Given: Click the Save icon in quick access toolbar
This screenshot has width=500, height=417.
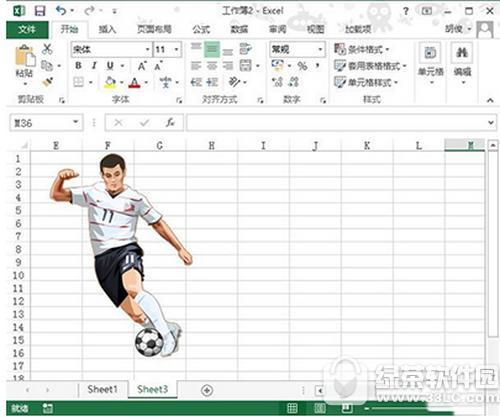Looking at the screenshot, I should pos(40,11).
